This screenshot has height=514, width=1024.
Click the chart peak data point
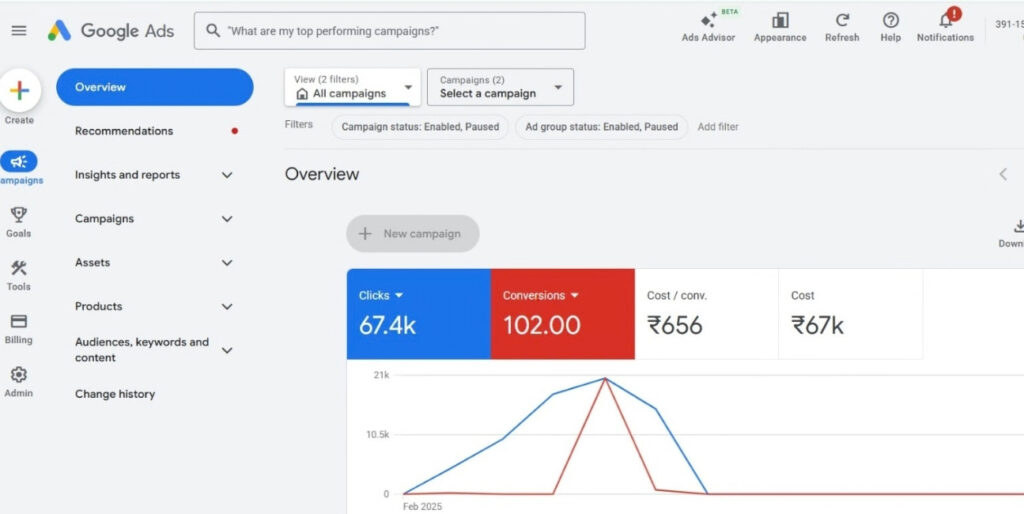[605, 378]
